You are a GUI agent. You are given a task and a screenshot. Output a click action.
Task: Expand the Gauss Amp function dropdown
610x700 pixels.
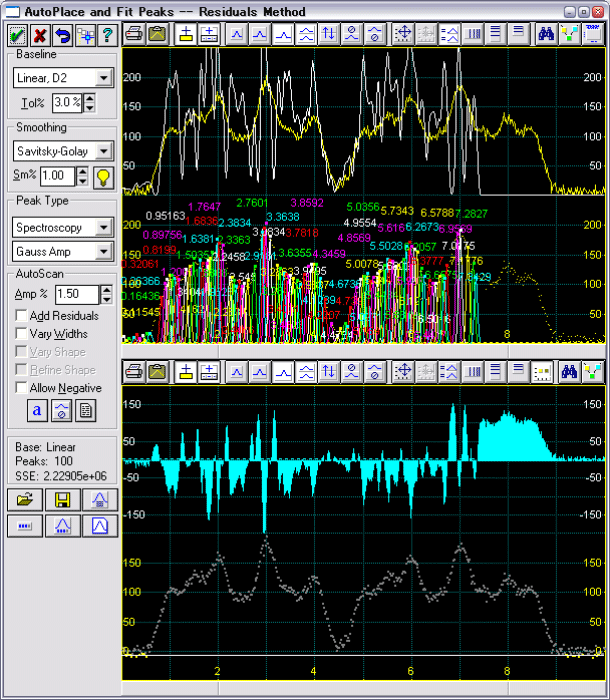tap(103, 251)
